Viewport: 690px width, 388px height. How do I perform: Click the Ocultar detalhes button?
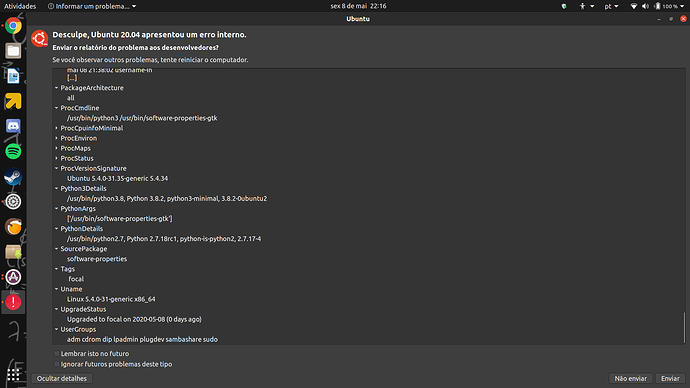(62, 378)
